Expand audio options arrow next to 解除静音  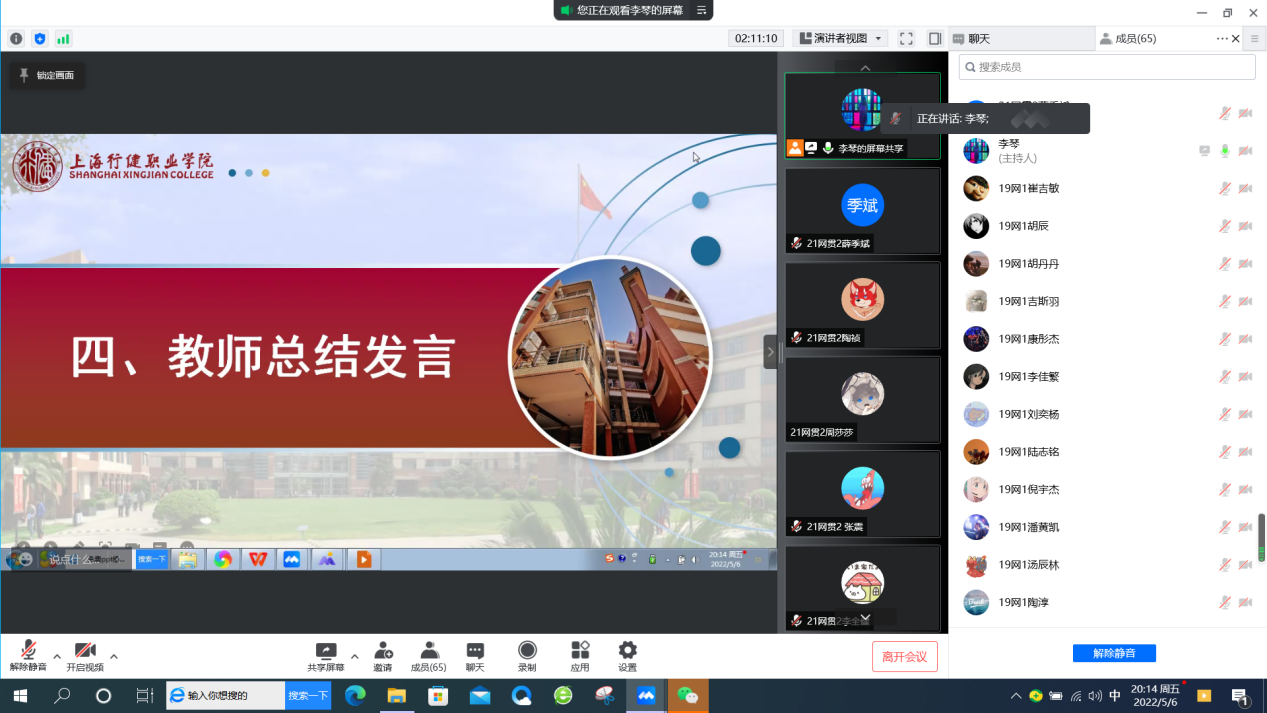pyautogui.click(x=57, y=657)
